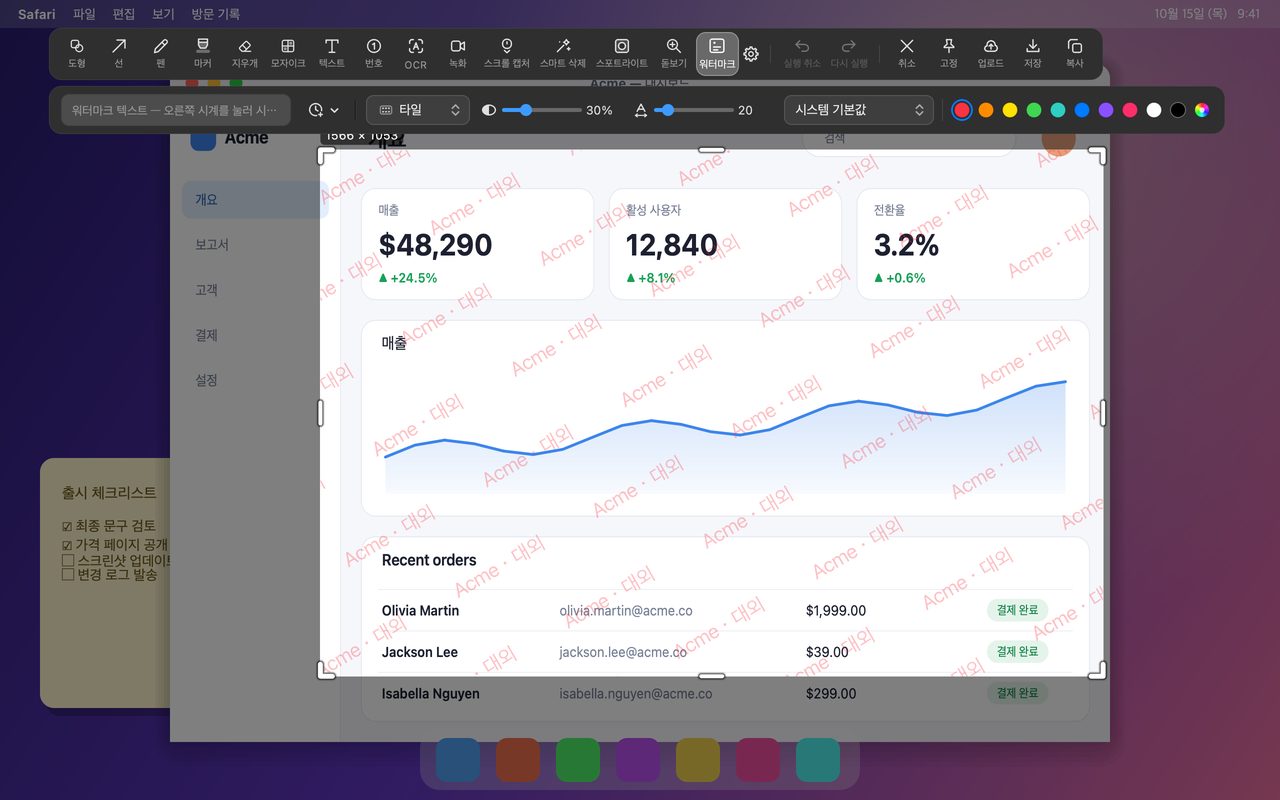The width and height of the screenshot is (1280, 800).
Task: Expand the clock timestamp dropdown
Action: [x=324, y=110]
